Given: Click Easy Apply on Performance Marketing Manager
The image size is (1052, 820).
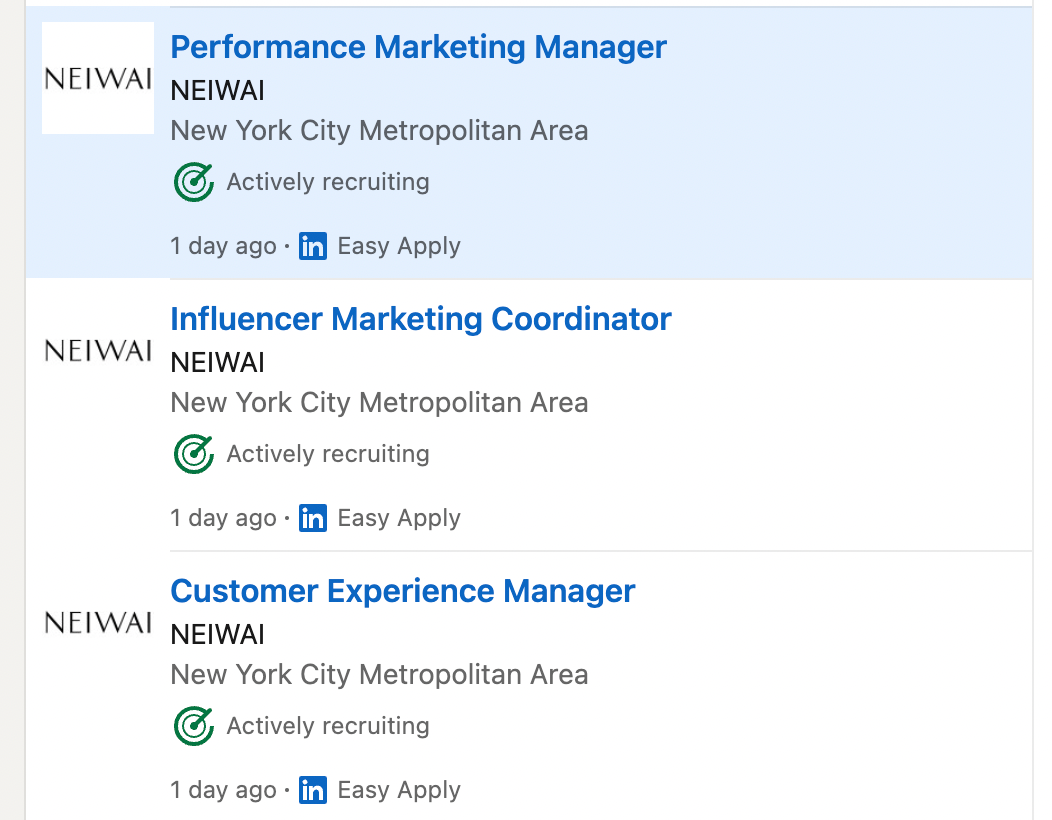Looking at the screenshot, I should 399,246.
